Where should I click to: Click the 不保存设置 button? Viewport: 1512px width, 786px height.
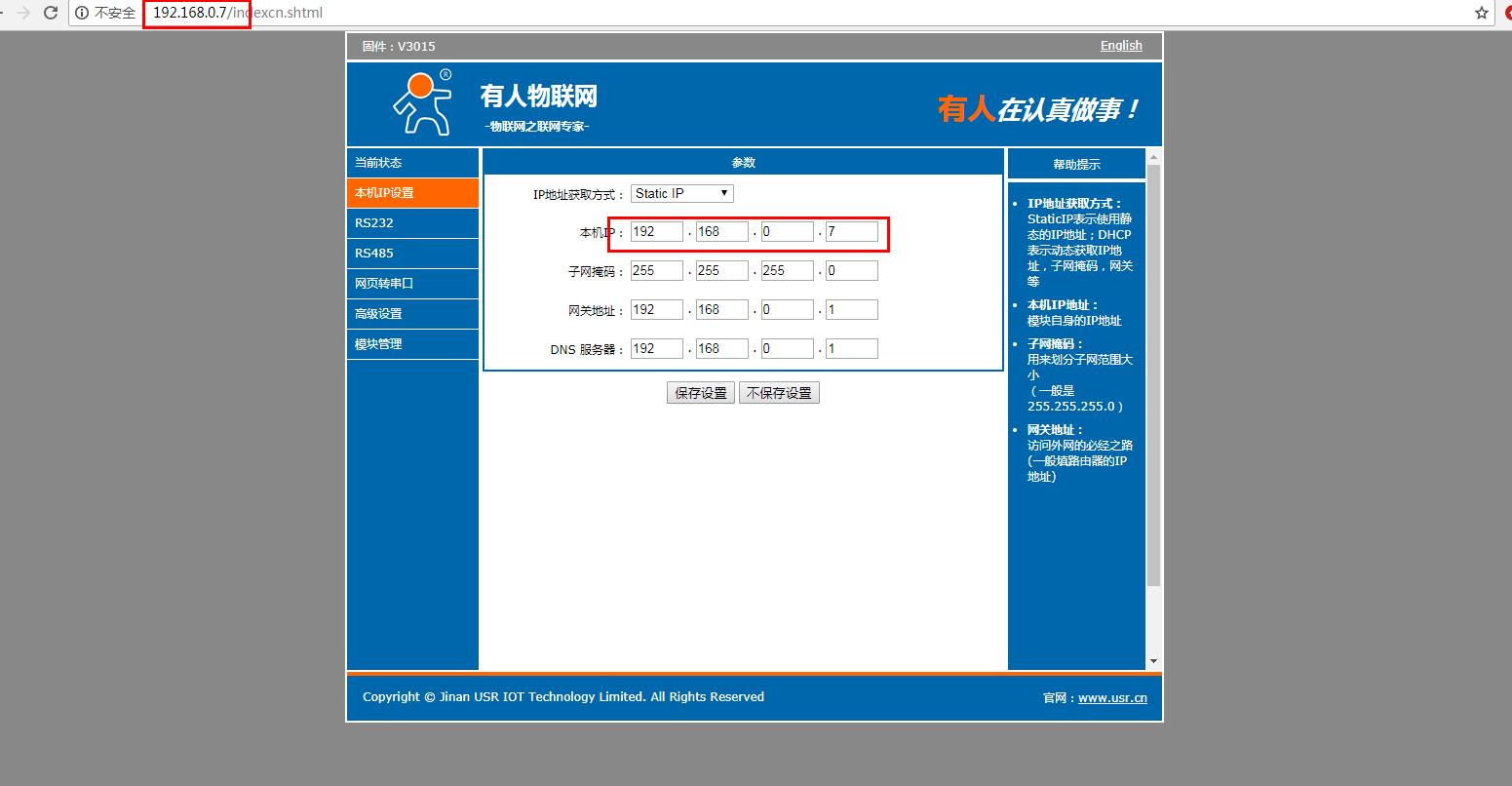779,393
